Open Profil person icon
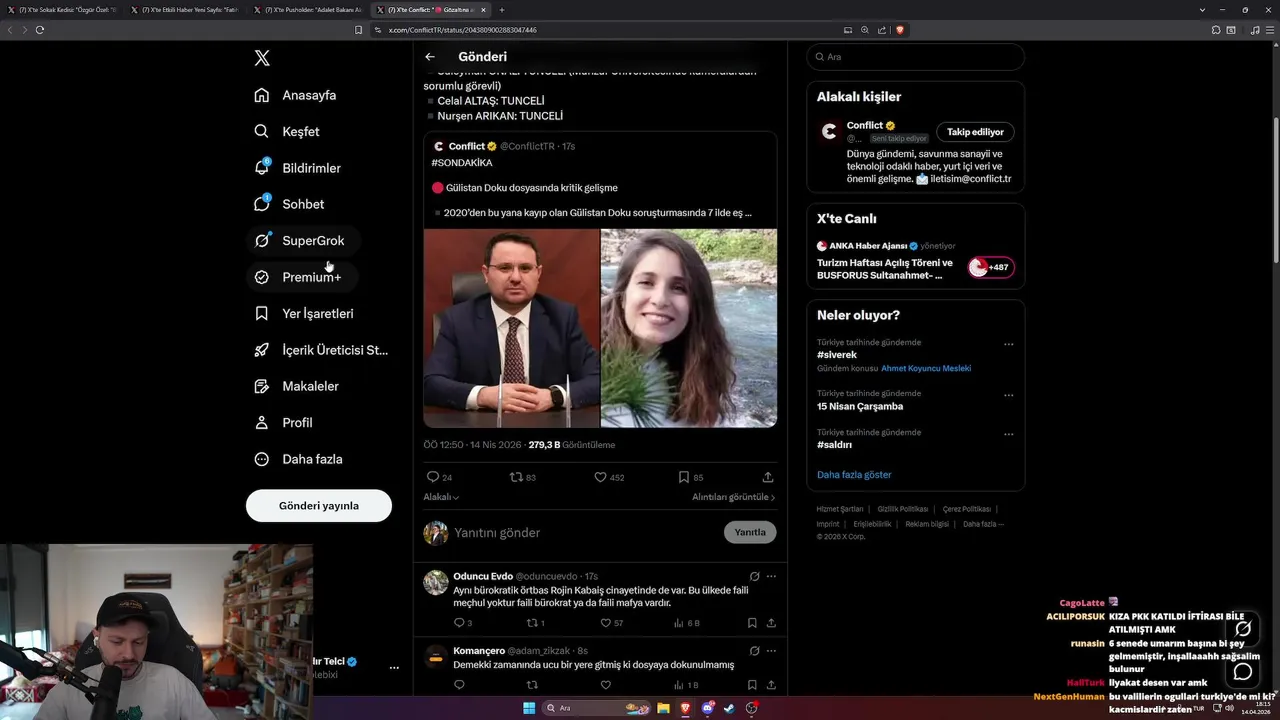Viewport: 1280px width, 720px height. pos(261,422)
